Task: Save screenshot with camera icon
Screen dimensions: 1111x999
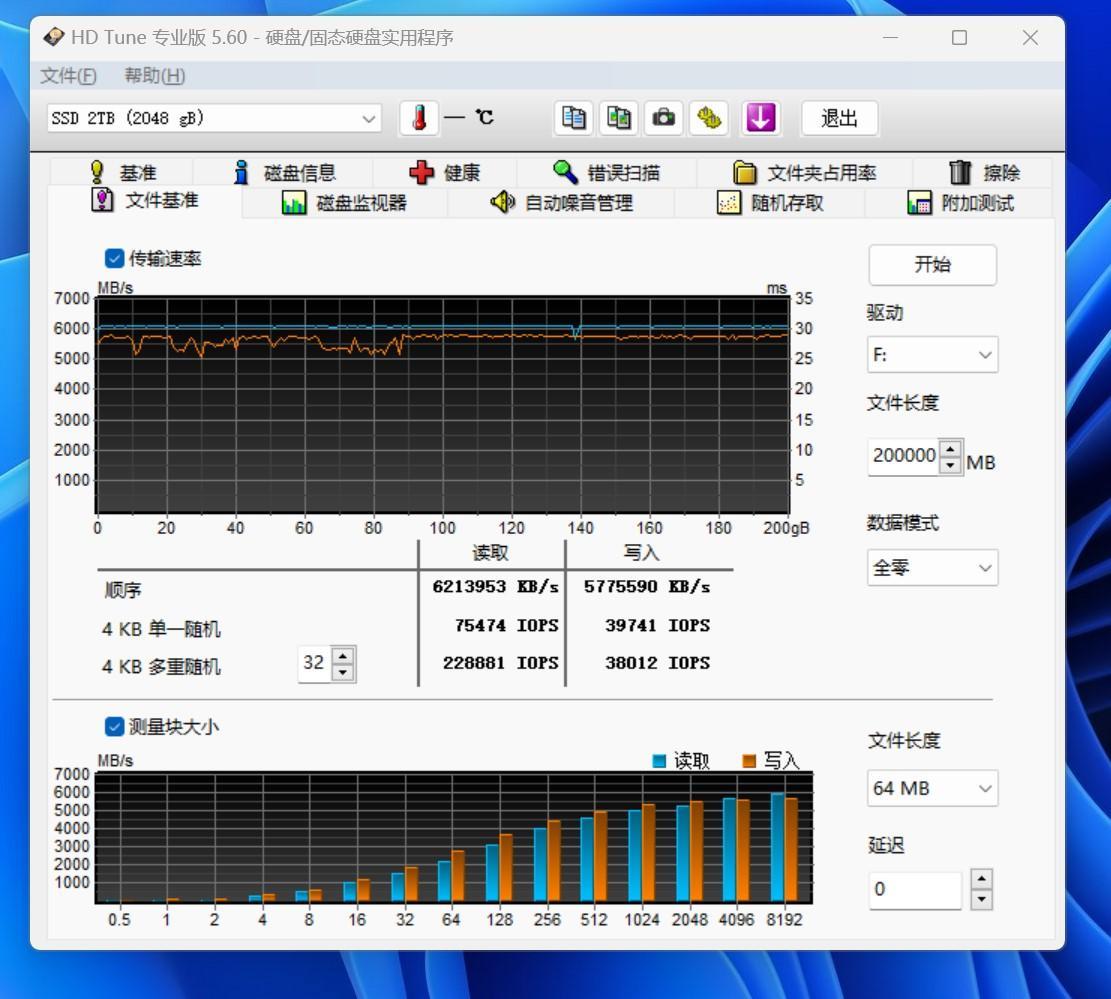Action: (x=663, y=118)
